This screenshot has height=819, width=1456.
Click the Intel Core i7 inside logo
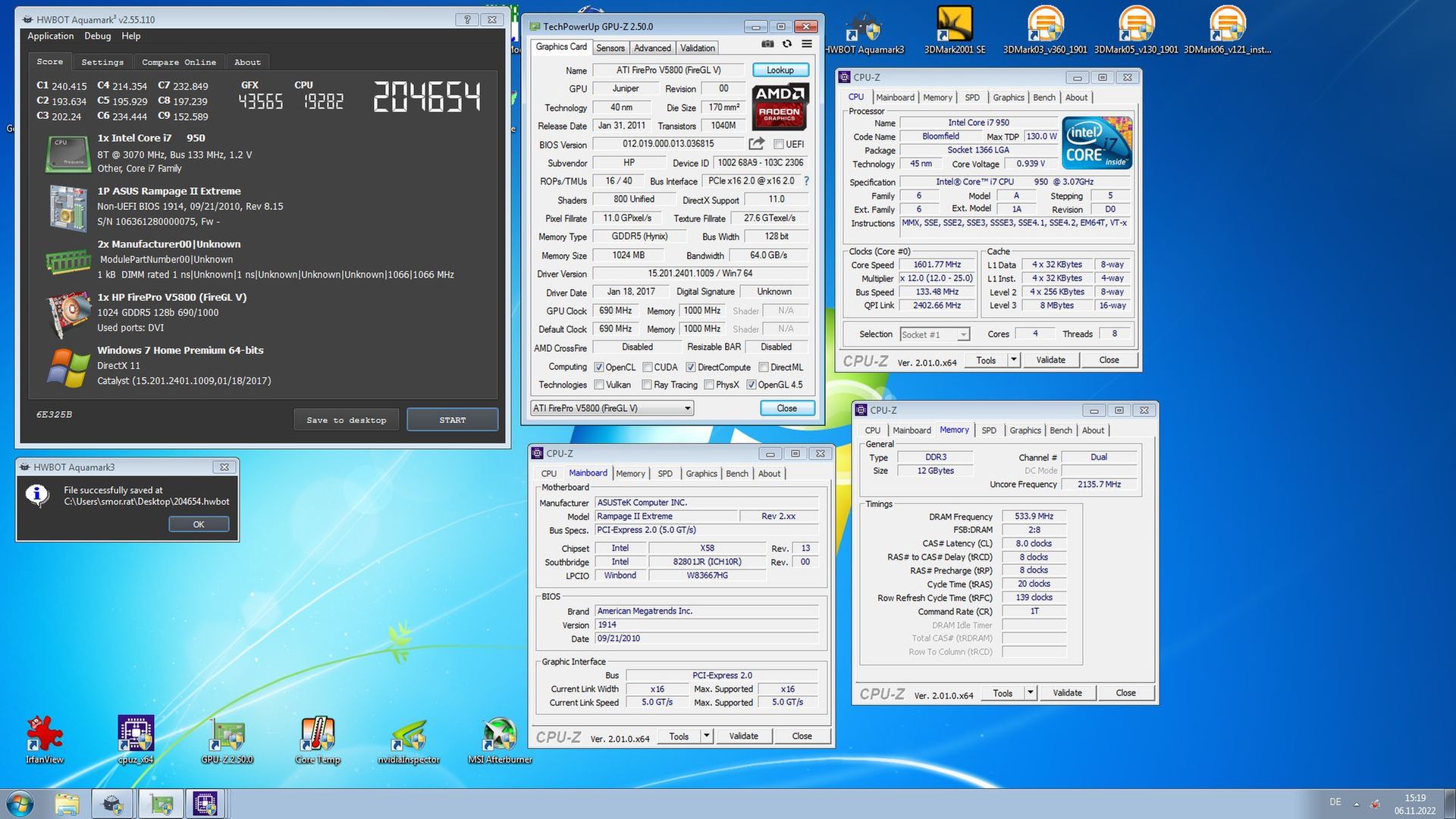tap(1097, 143)
